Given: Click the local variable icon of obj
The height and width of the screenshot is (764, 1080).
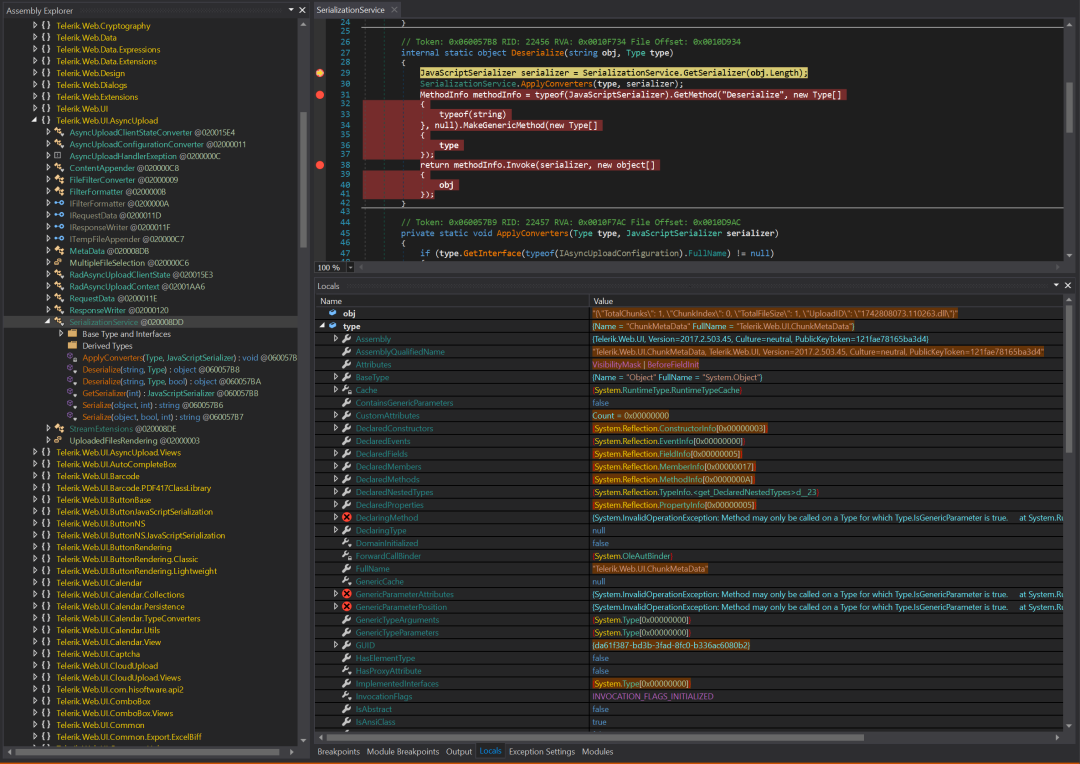Looking at the screenshot, I should 333,313.
